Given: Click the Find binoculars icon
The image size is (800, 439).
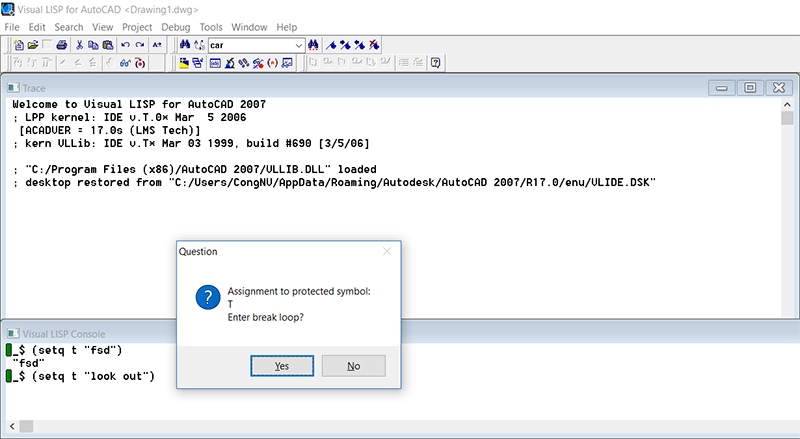Looking at the screenshot, I should coord(184,45).
